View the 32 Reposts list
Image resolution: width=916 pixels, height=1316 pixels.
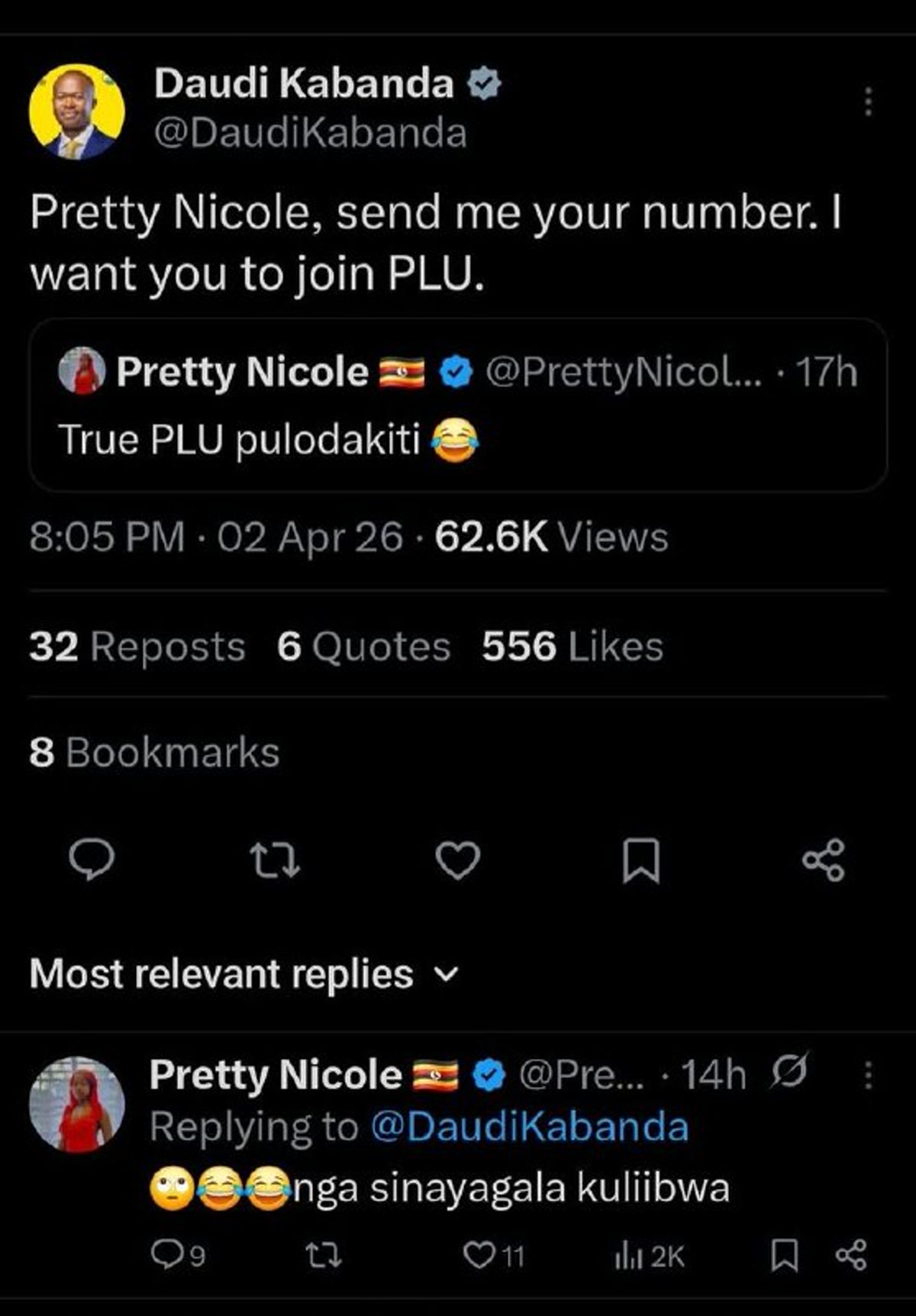137,647
